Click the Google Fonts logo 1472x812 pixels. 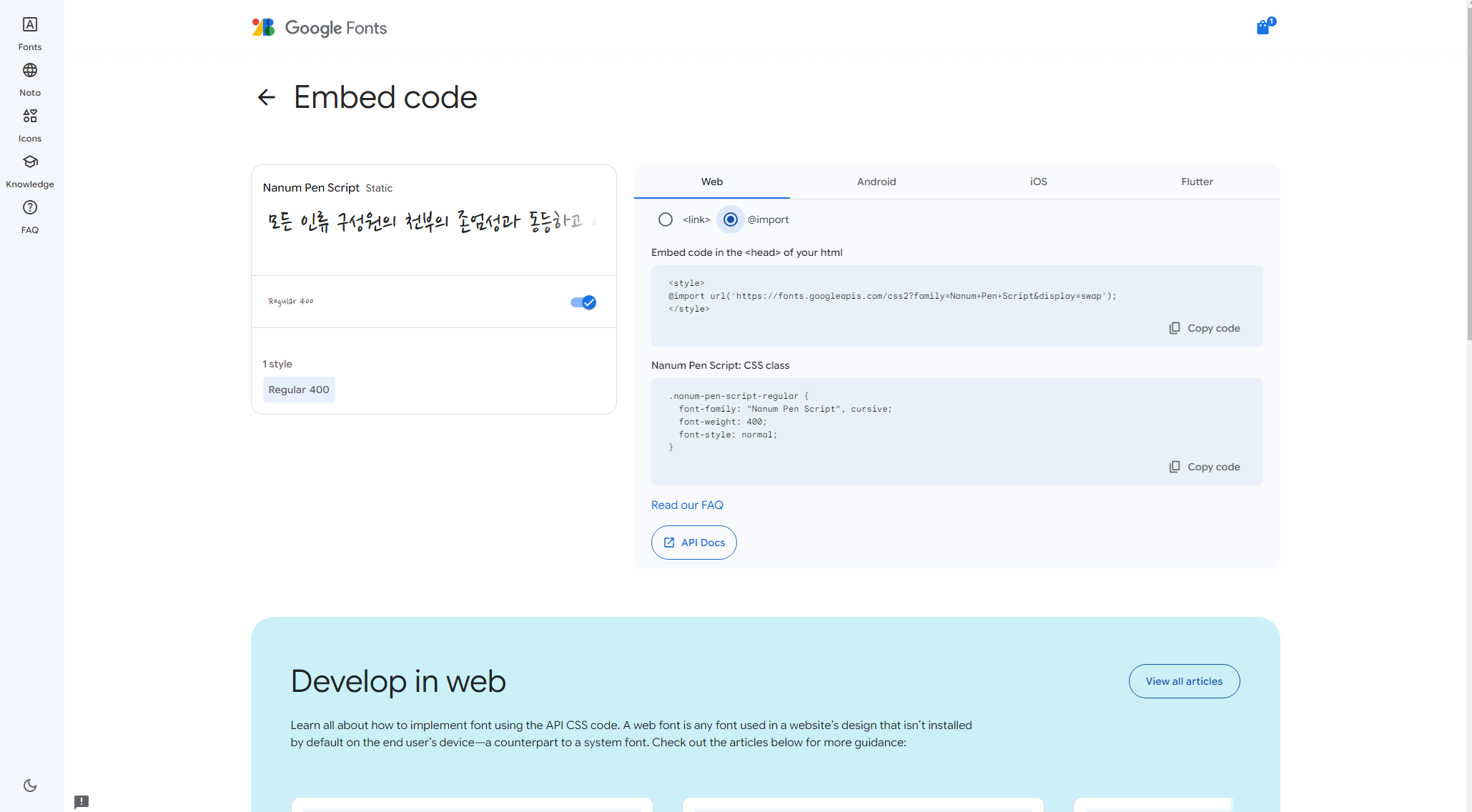point(319,28)
